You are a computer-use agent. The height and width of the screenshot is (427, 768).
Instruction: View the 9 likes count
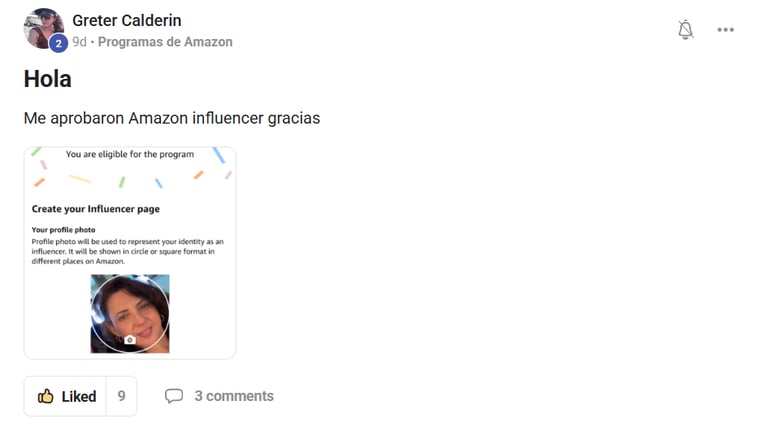pyautogui.click(x=121, y=396)
